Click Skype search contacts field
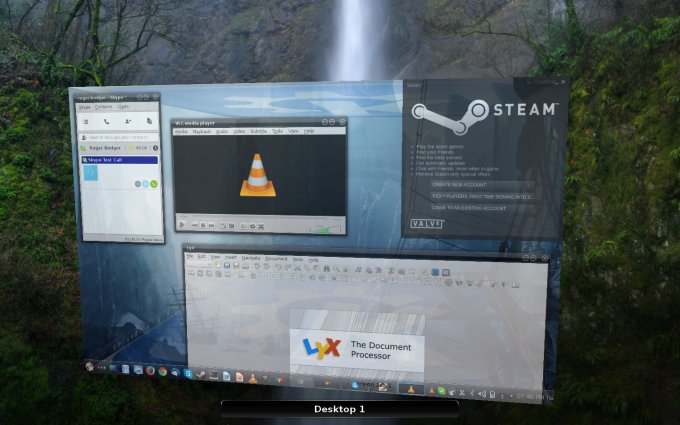Viewport: 680px width, 425px height. pyautogui.click(x=119, y=137)
